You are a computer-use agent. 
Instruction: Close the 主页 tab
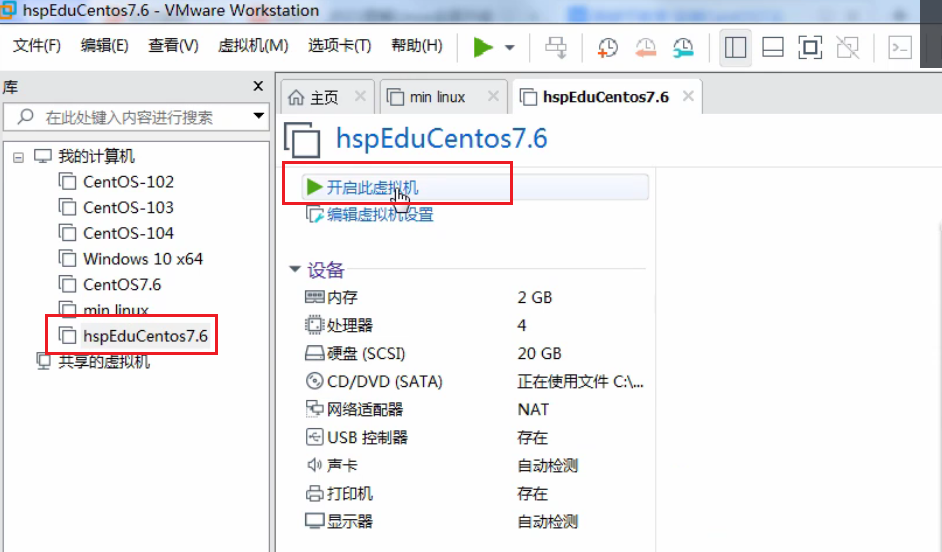[x=360, y=96]
